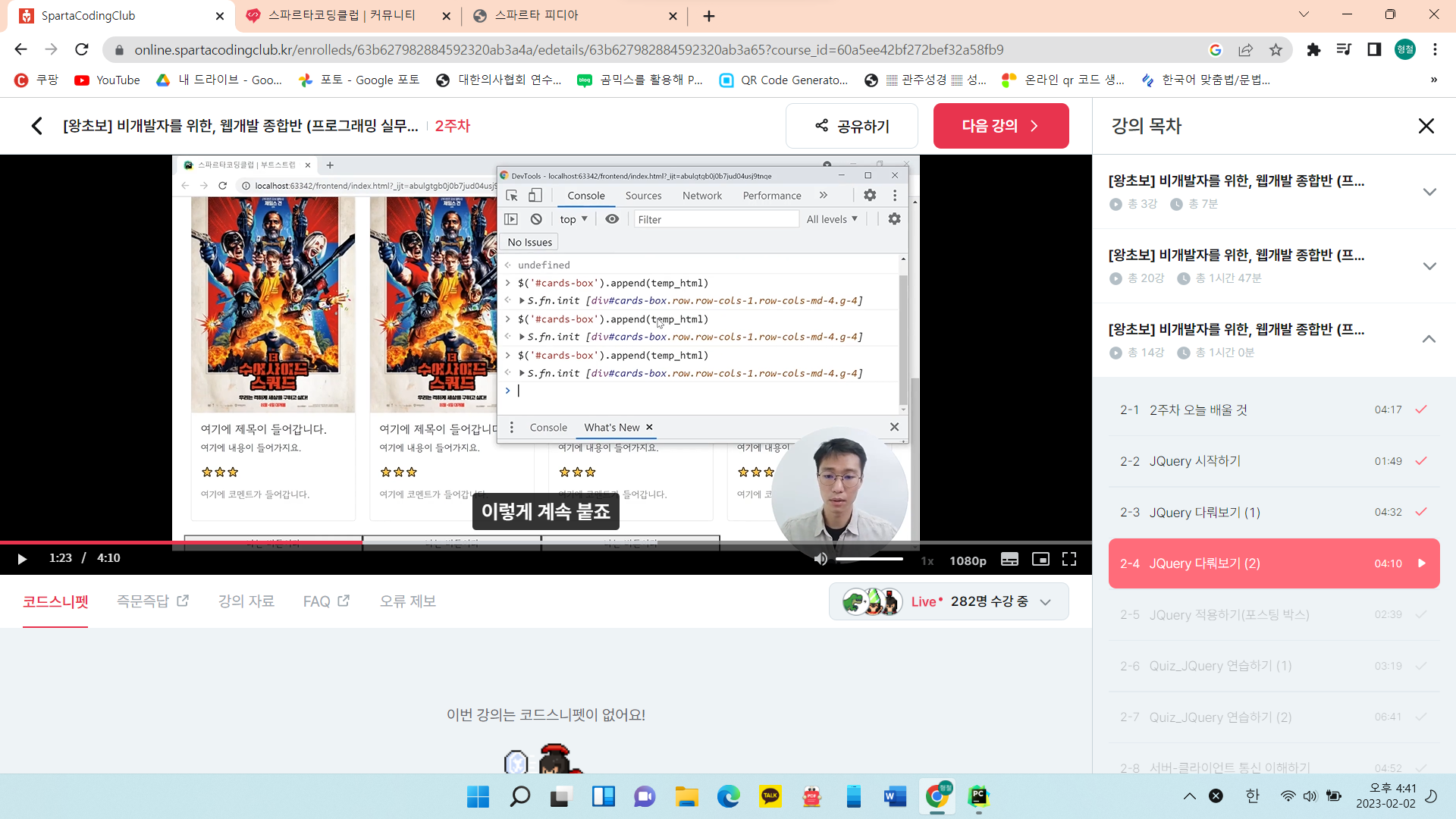Expand Live 282명 수강 중 dropdown
Viewport: 1456px width, 819px height.
[x=949, y=601]
